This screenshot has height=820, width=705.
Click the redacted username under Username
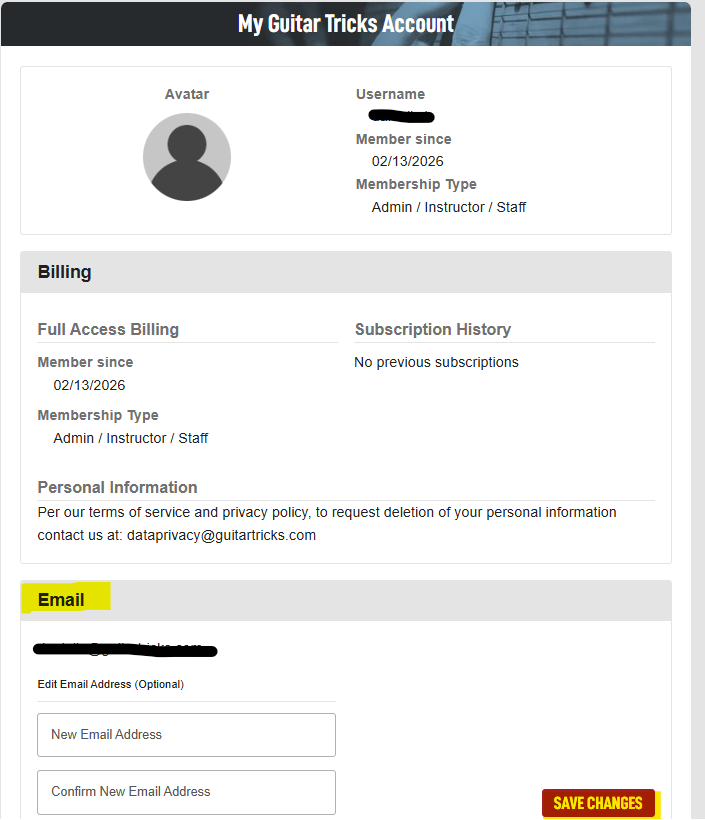tap(402, 116)
